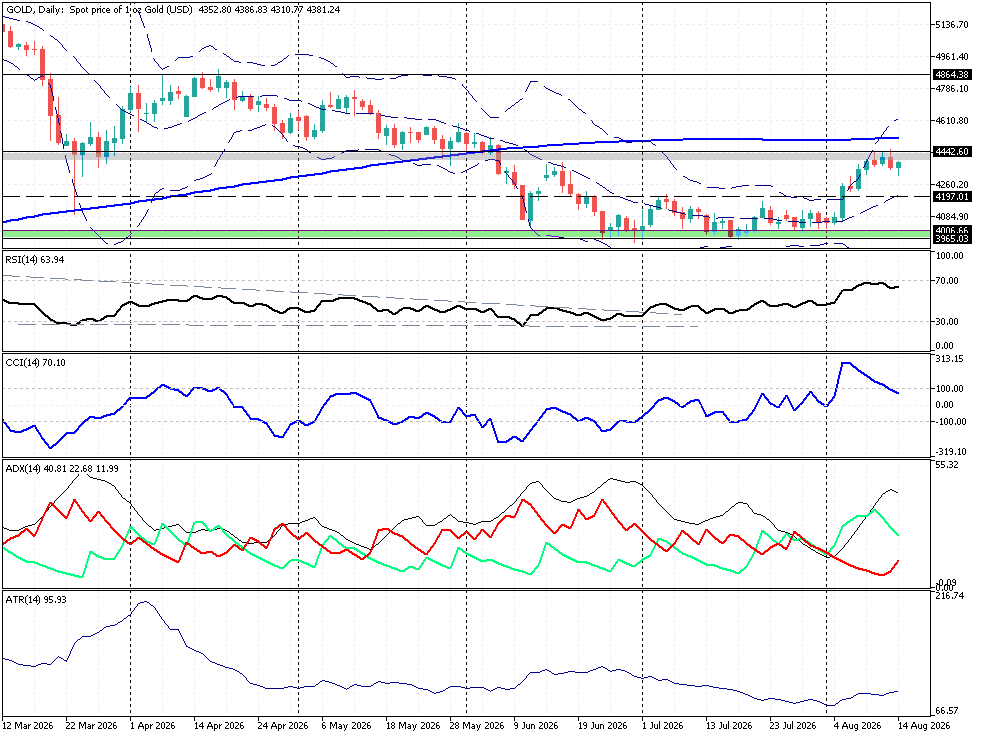Click the CCI scale value 313.15

[x=949, y=359]
